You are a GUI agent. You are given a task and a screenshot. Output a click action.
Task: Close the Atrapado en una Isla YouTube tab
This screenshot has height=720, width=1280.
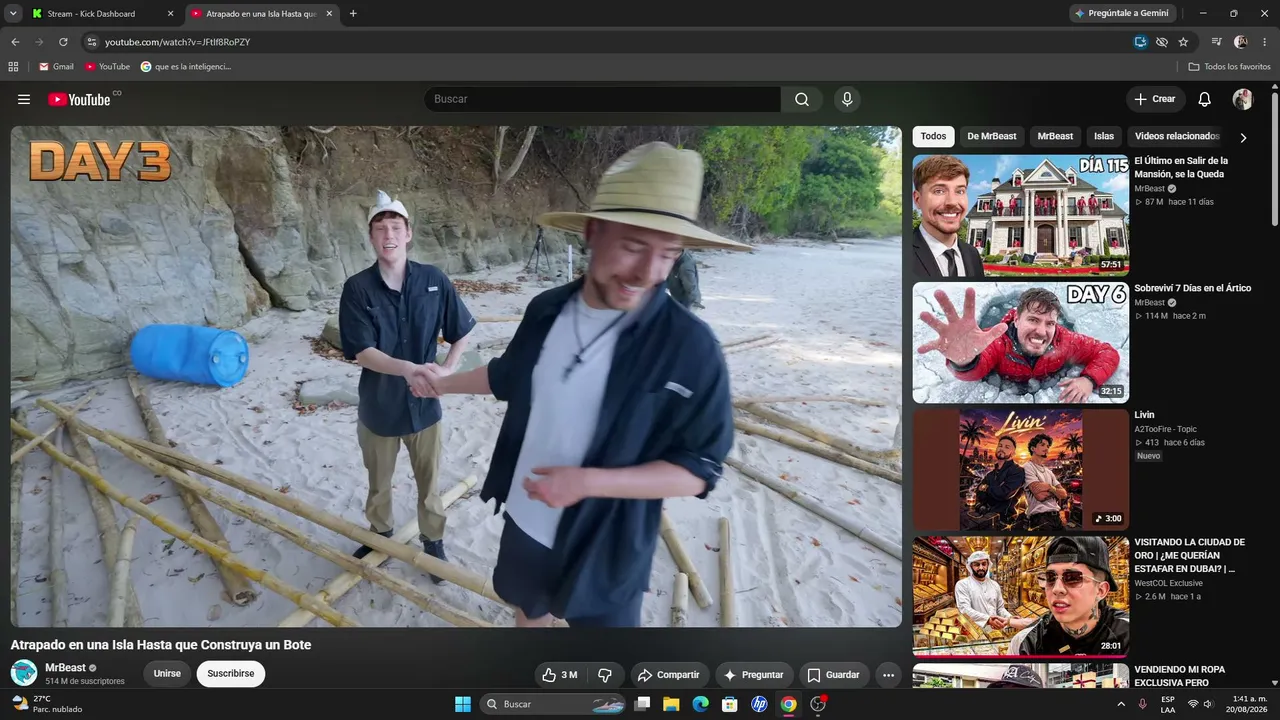[x=329, y=14]
